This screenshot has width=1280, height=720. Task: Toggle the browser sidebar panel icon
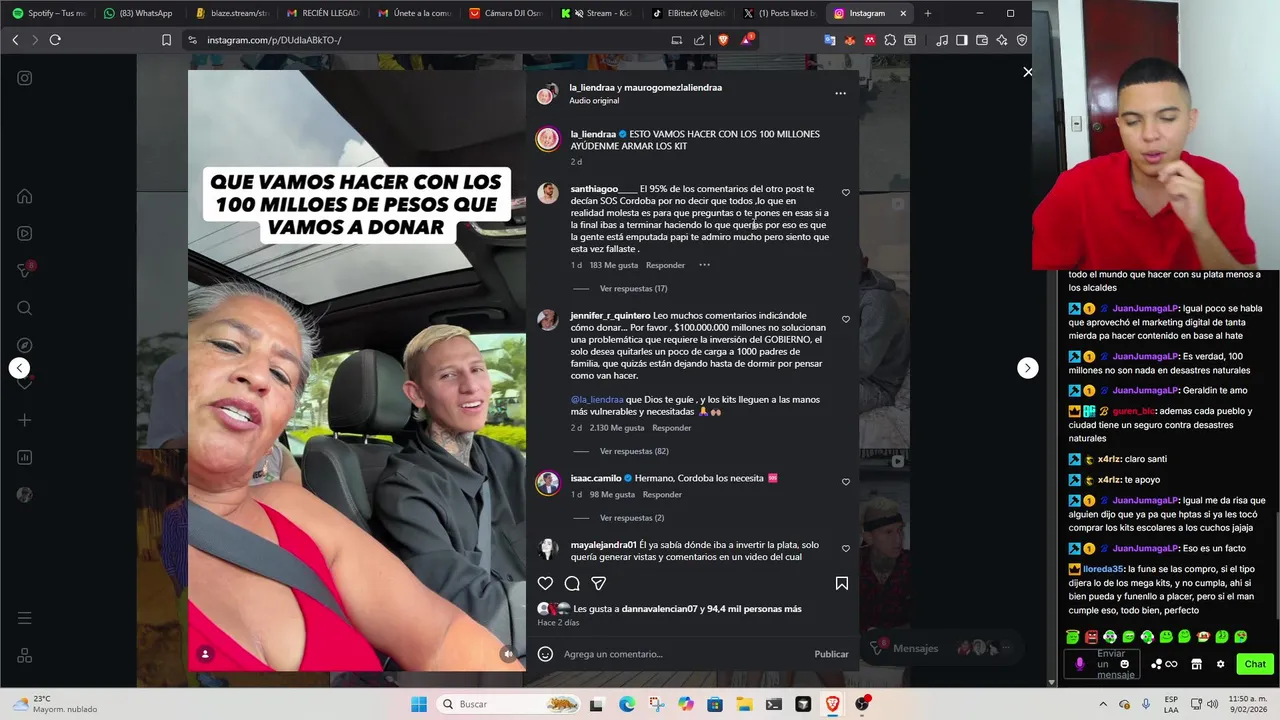961,40
